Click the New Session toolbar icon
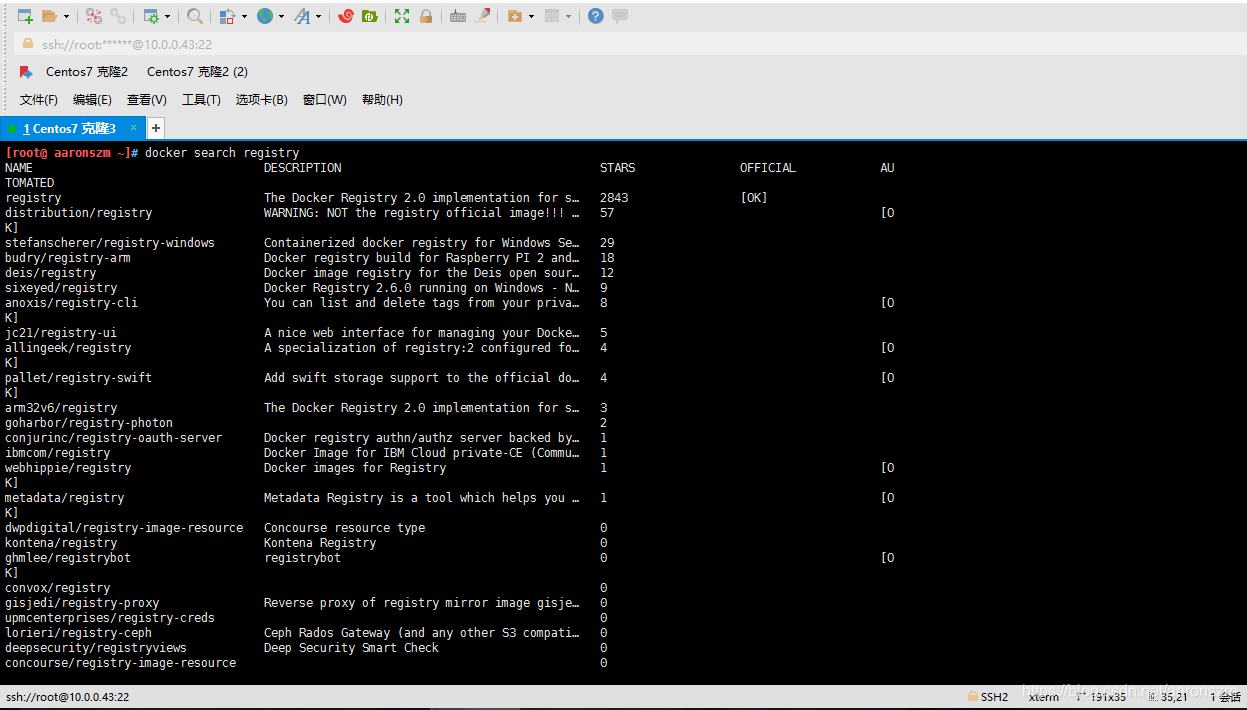1247x710 pixels. 25,16
